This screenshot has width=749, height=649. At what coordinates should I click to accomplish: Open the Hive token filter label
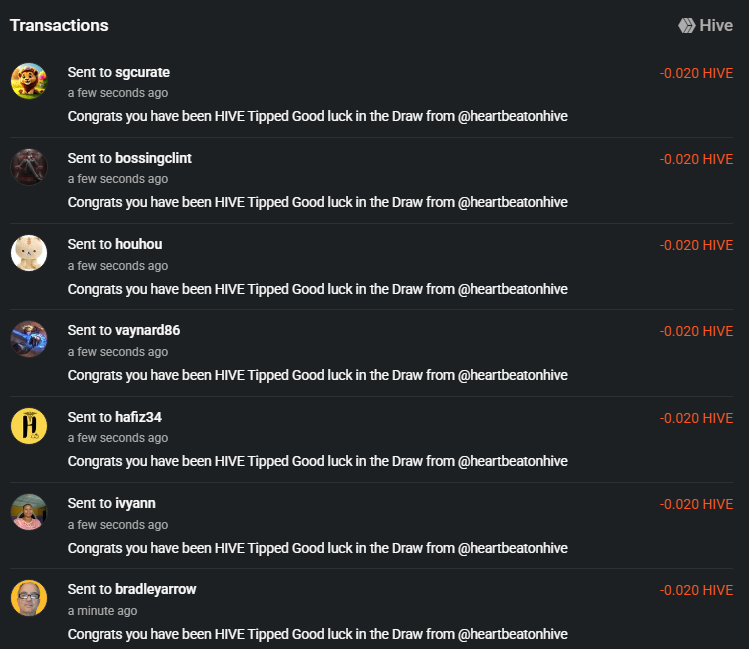716,25
